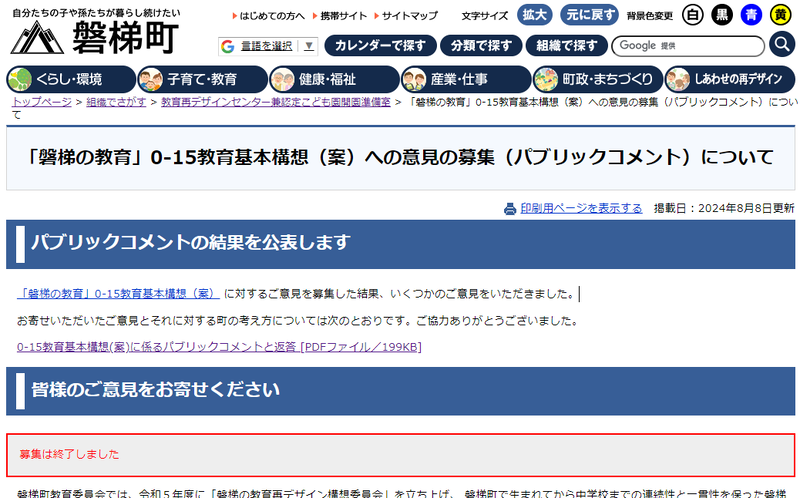Click the printer icon for print view
The image size is (800, 498).
tap(510, 208)
